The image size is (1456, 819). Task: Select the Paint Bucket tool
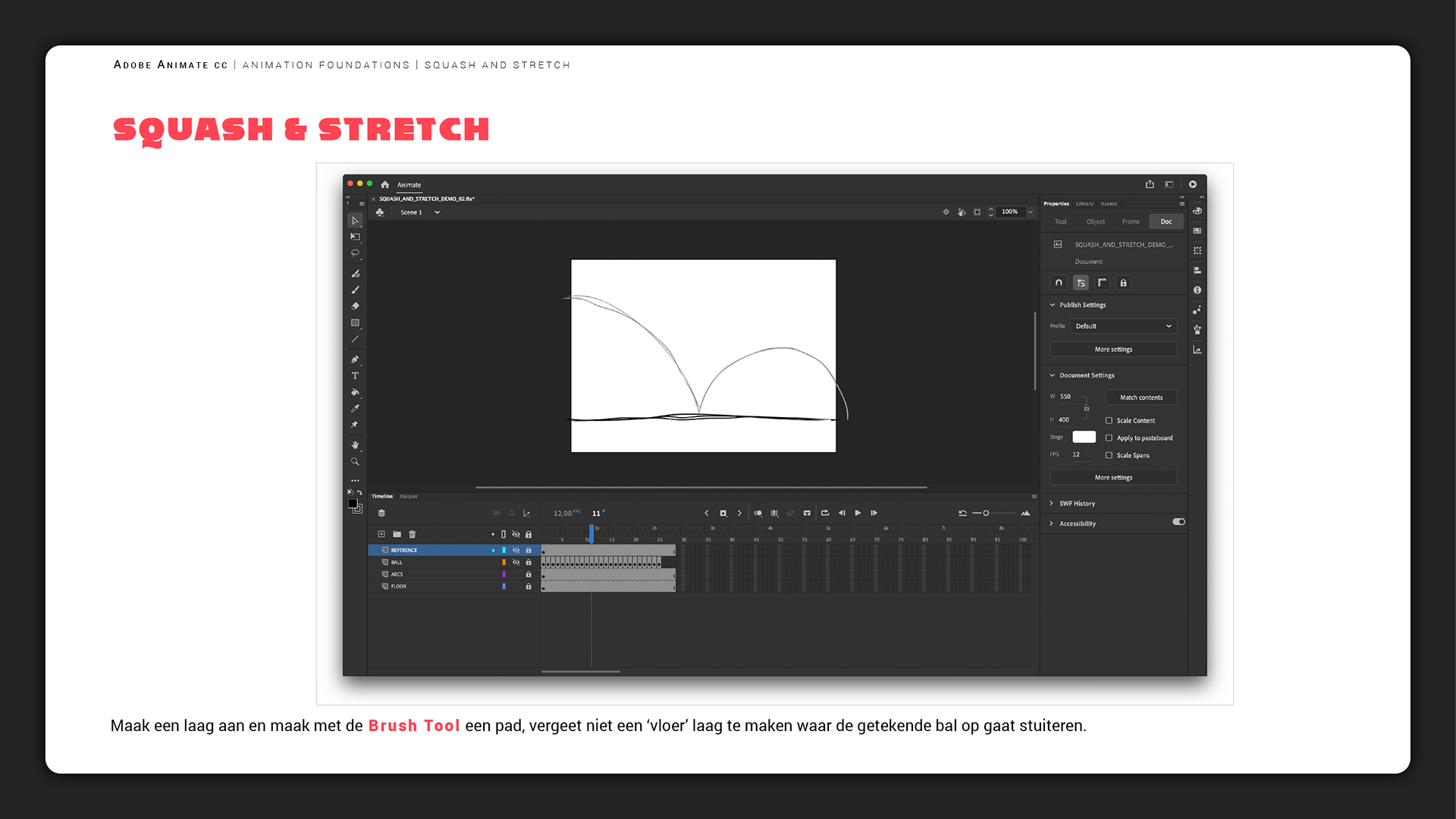pos(355,393)
